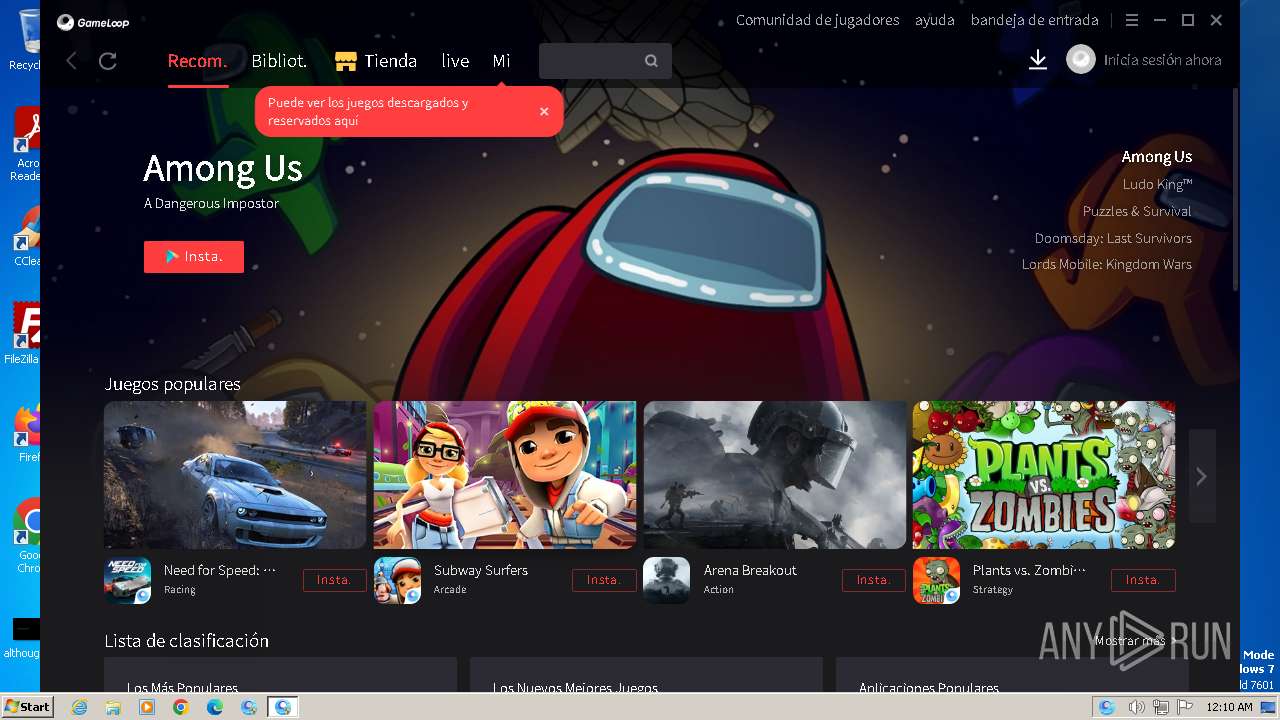
Task: Open Arena Breakout thumbnail
Action: click(775, 475)
